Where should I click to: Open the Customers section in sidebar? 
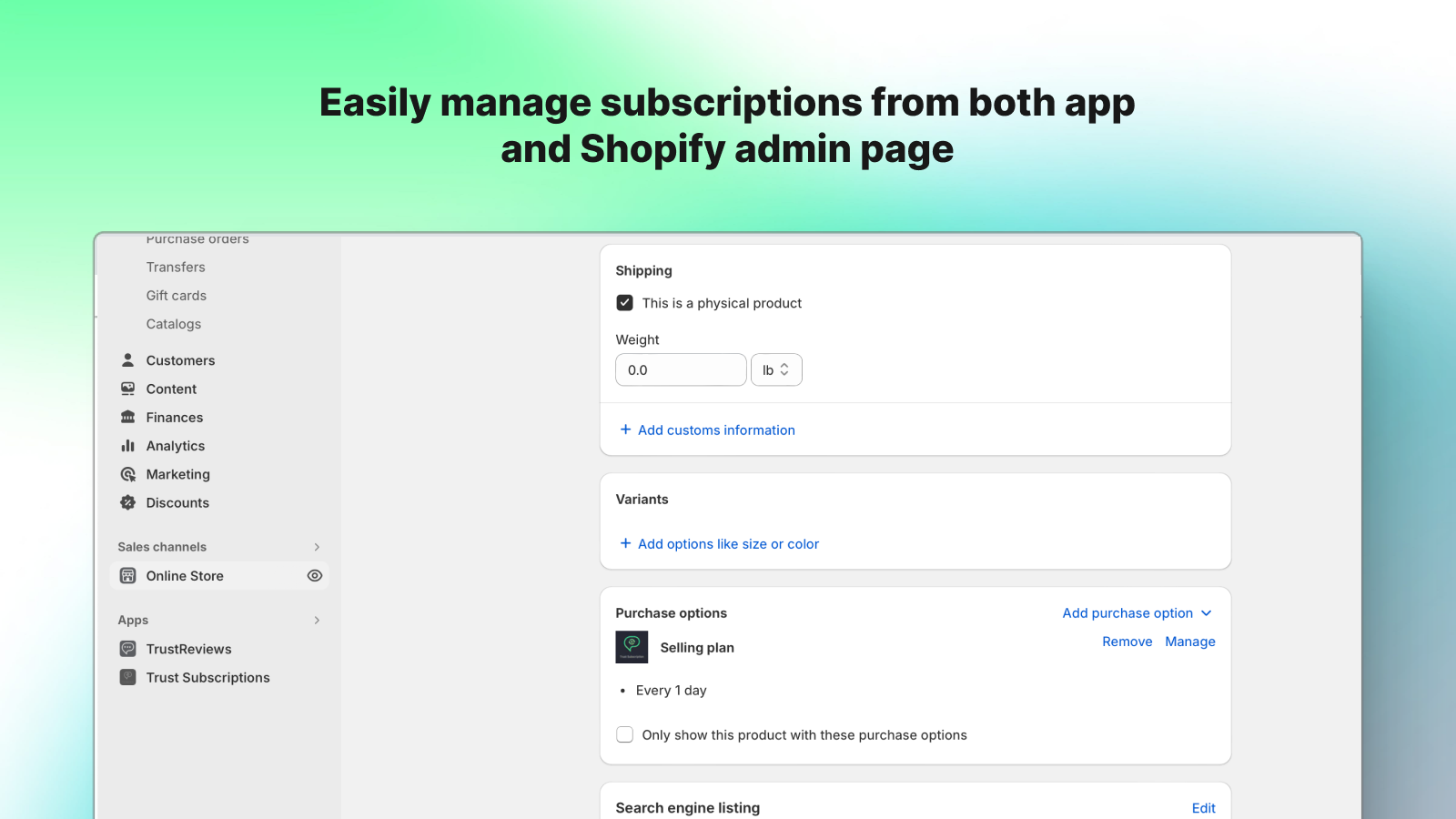coord(127,359)
